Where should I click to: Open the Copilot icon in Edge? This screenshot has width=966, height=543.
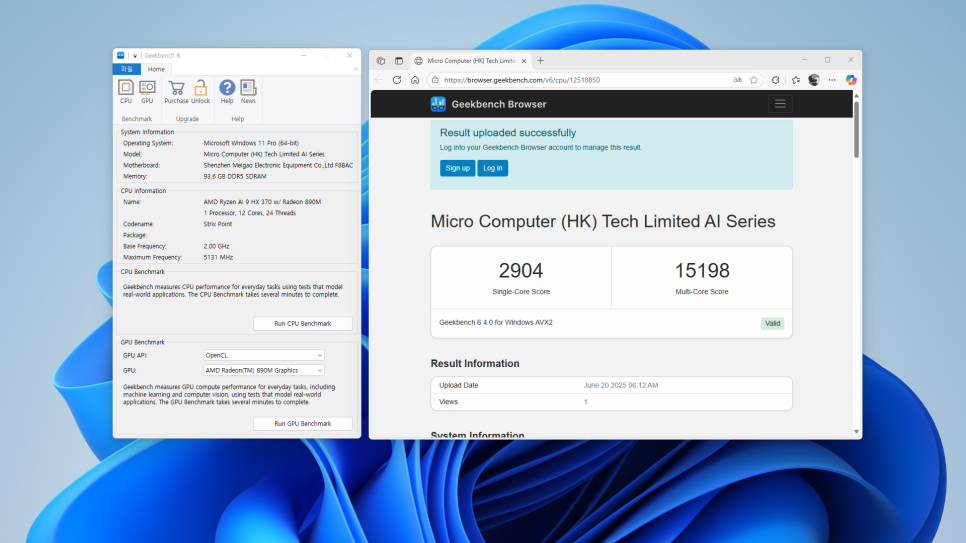tap(851, 80)
